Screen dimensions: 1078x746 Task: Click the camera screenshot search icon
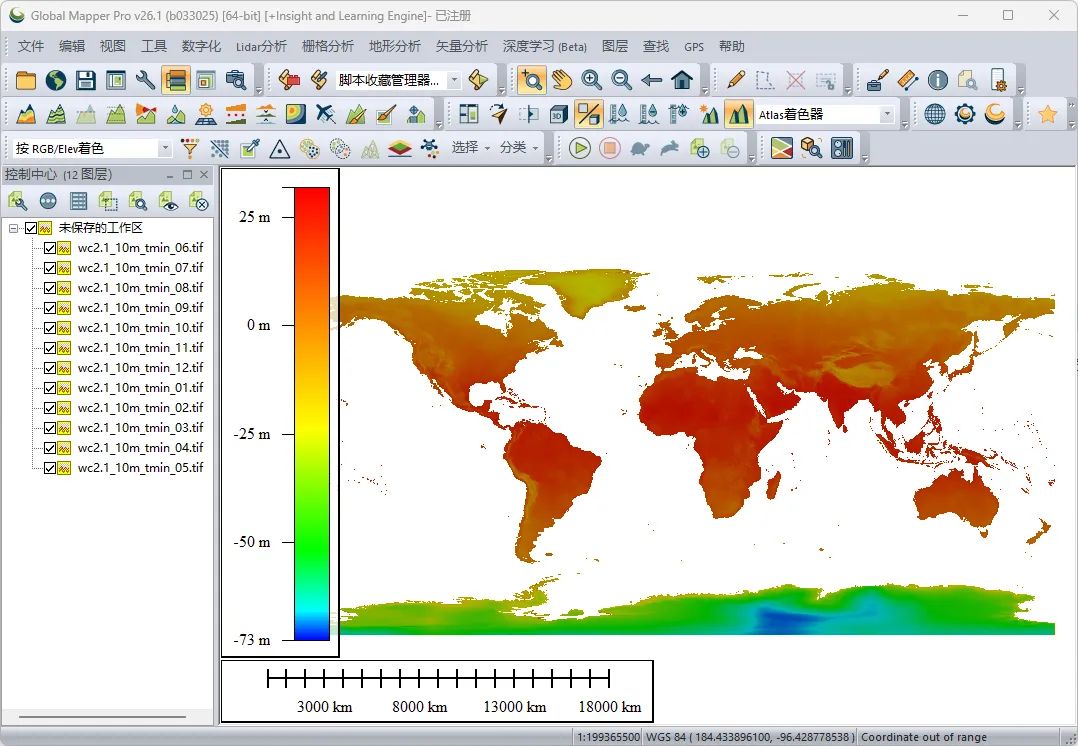236,80
